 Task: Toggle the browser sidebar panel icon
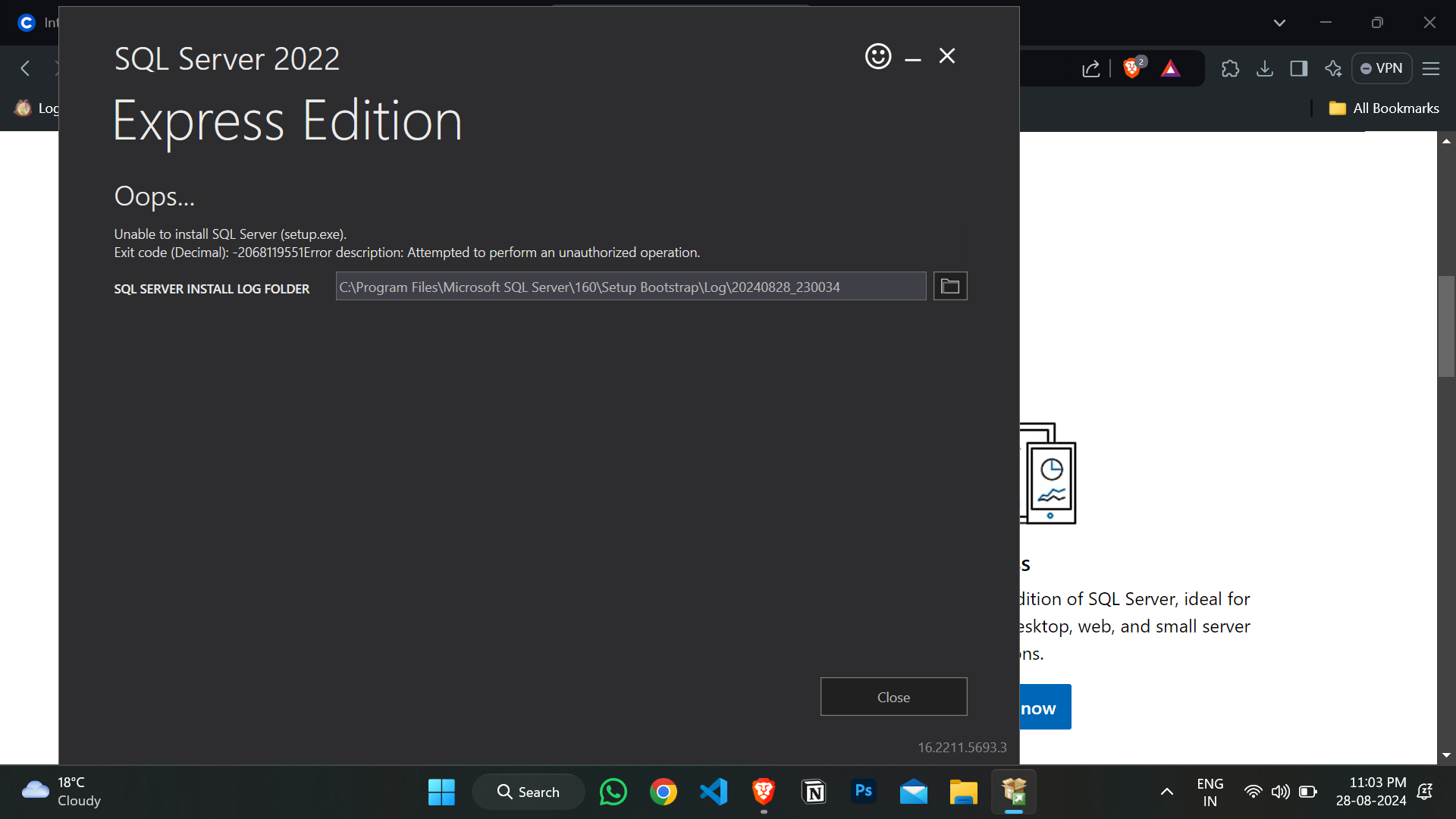(x=1299, y=68)
